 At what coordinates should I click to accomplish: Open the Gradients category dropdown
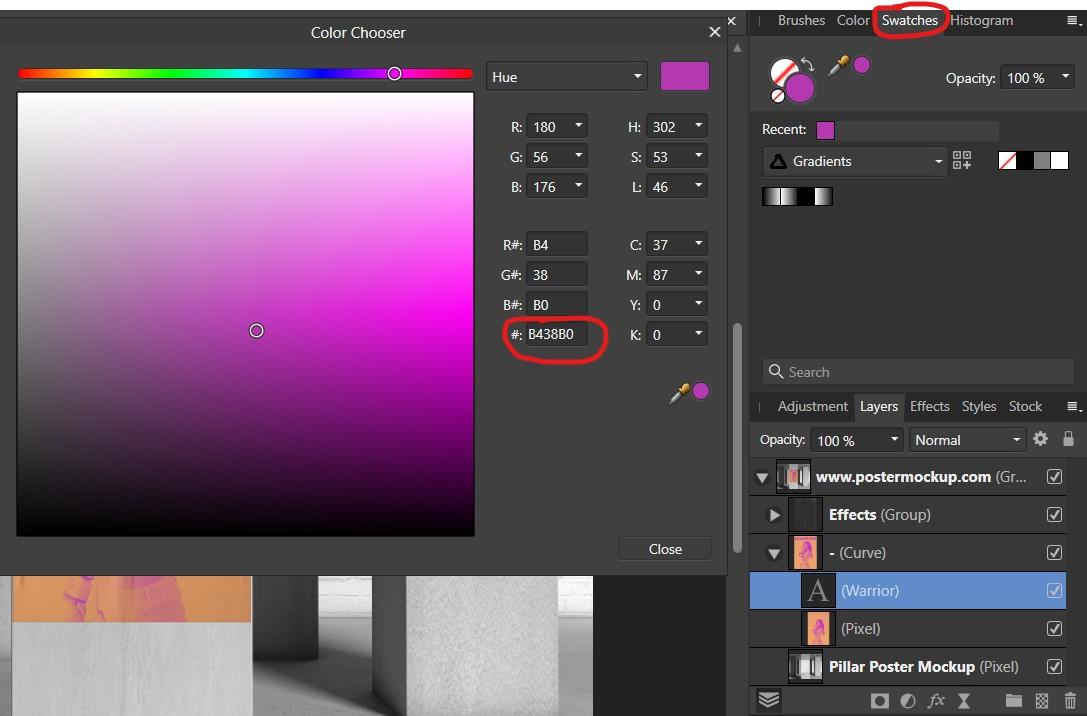tap(937, 161)
